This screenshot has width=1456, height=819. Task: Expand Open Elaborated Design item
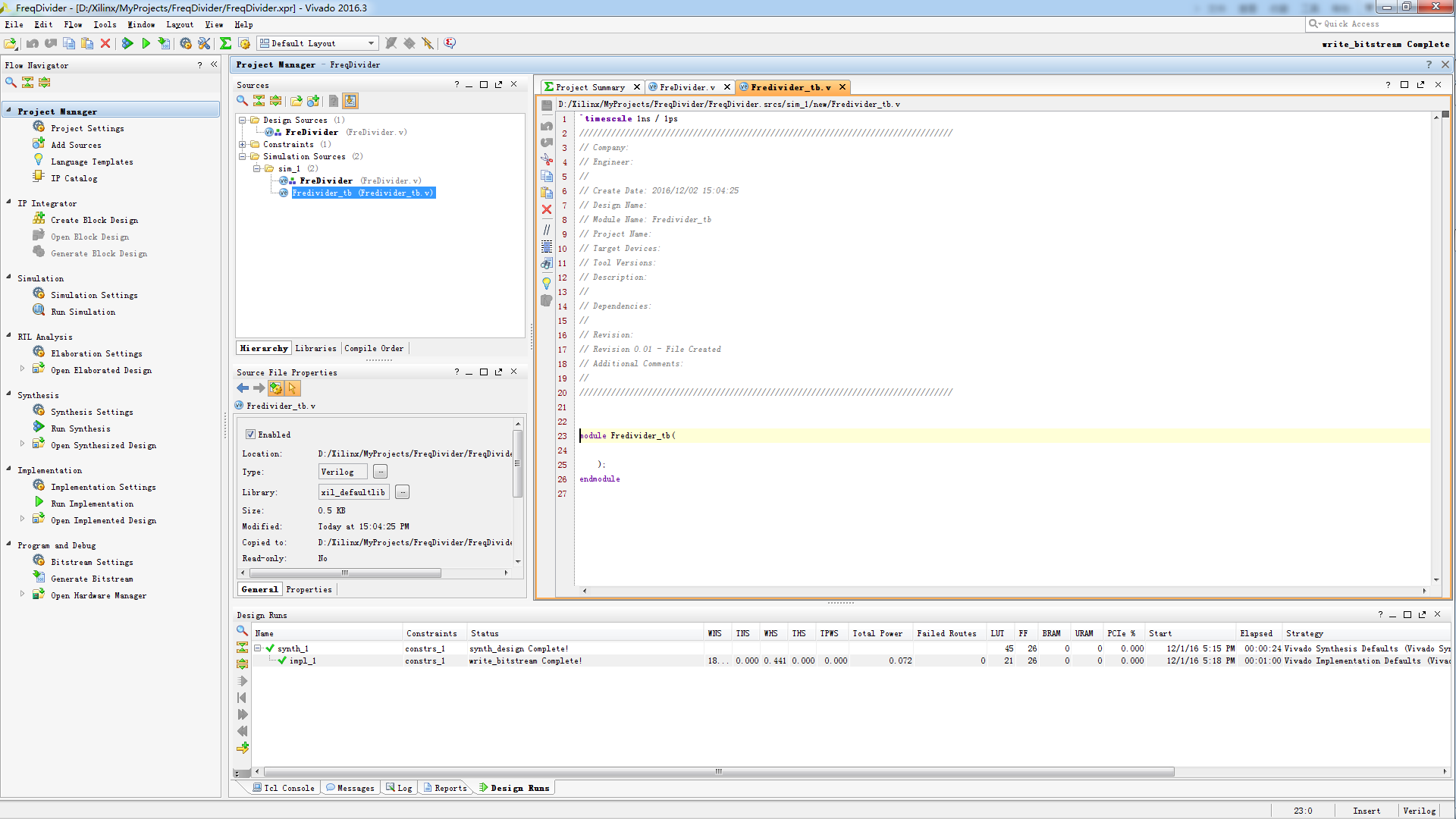point(22,369)
